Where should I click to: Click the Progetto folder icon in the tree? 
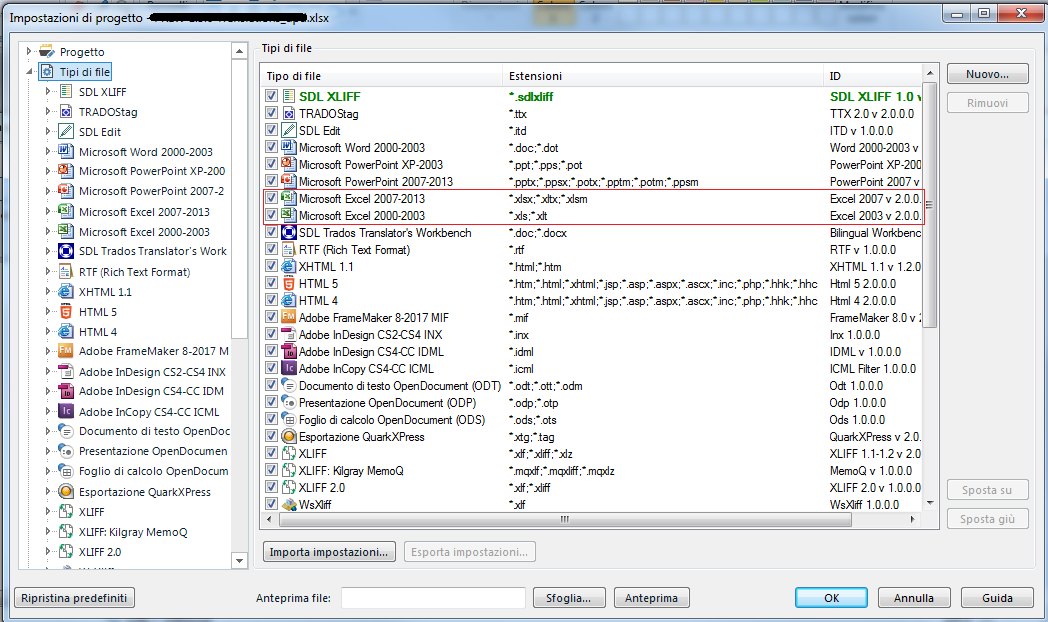[46, 51]
